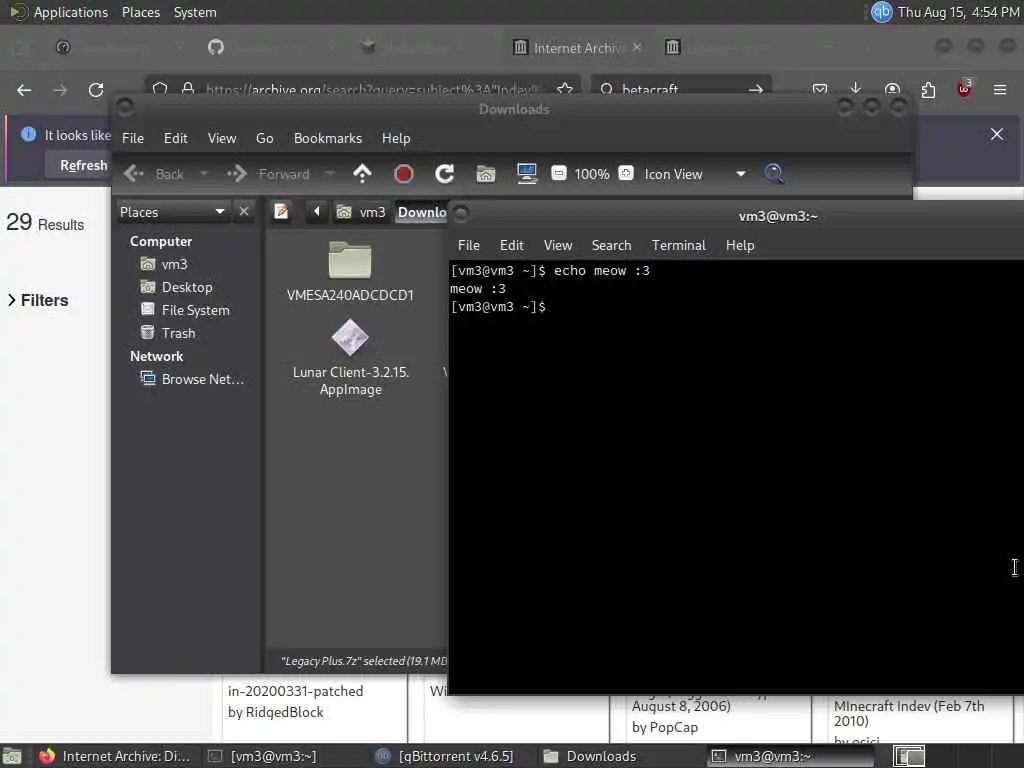The image size is (1024, 768).
Task: Open Back history dropdown arrow
Action: (204, 174)
